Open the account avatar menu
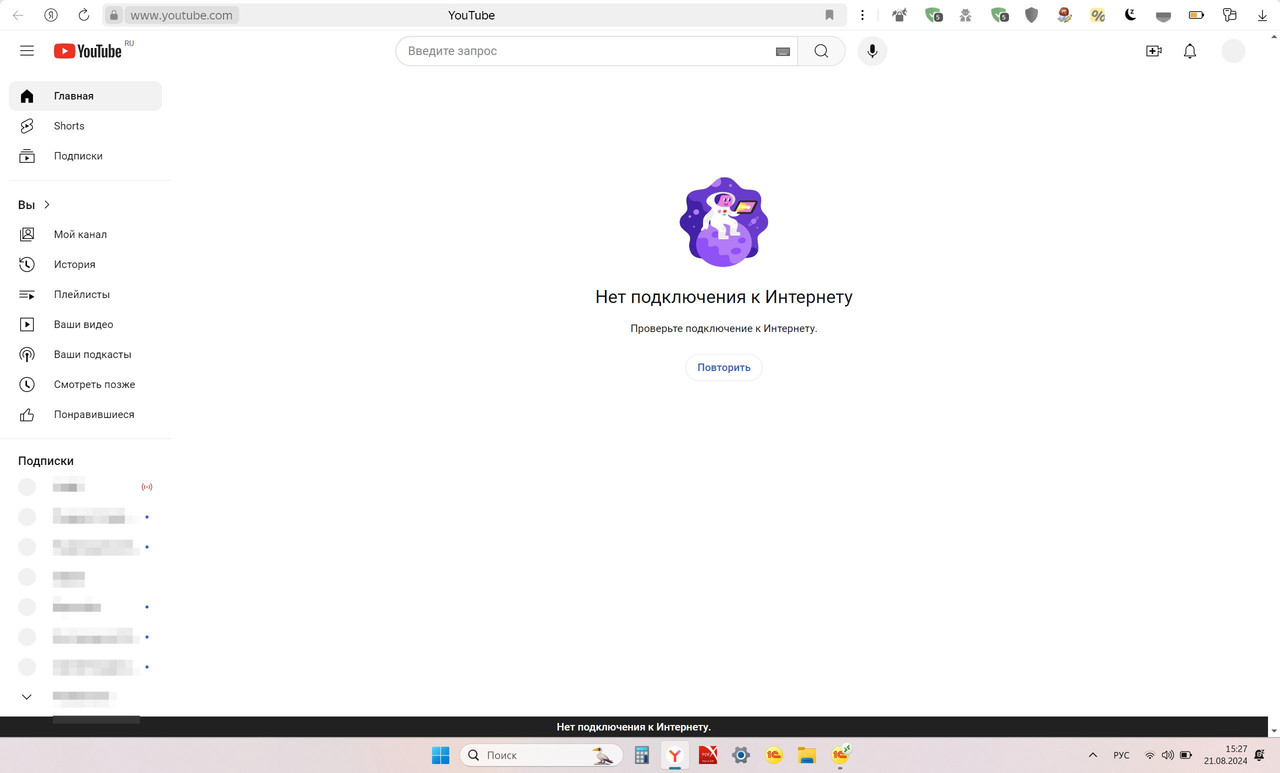 click(x=1234, y=51)
